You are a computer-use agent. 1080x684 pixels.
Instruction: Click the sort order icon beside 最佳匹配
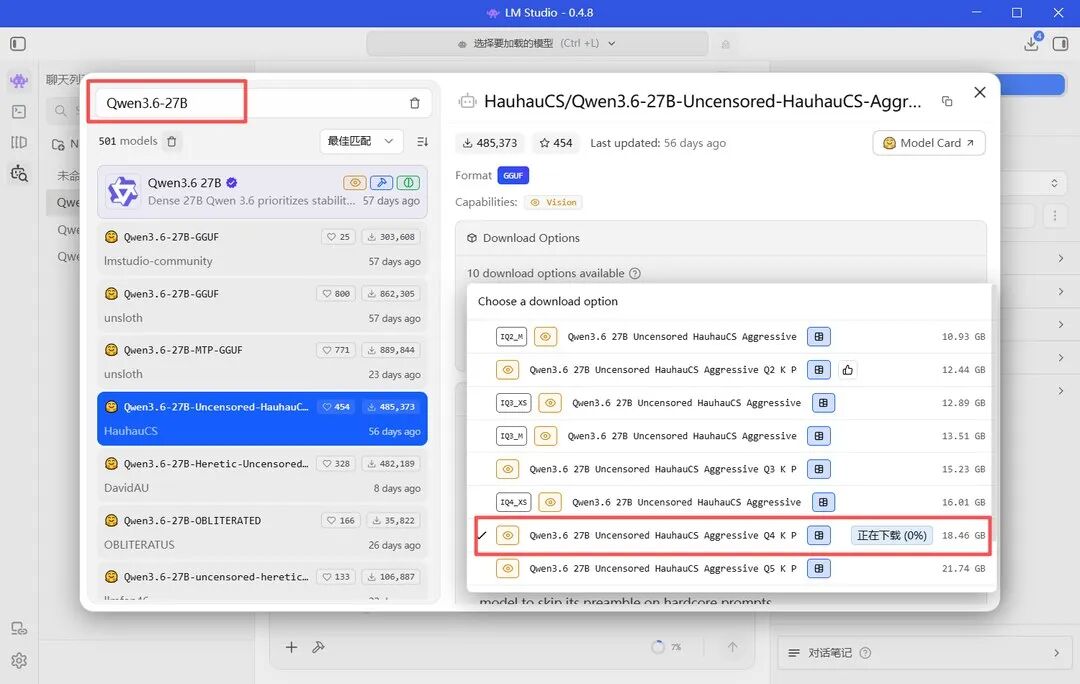(422, 141)
